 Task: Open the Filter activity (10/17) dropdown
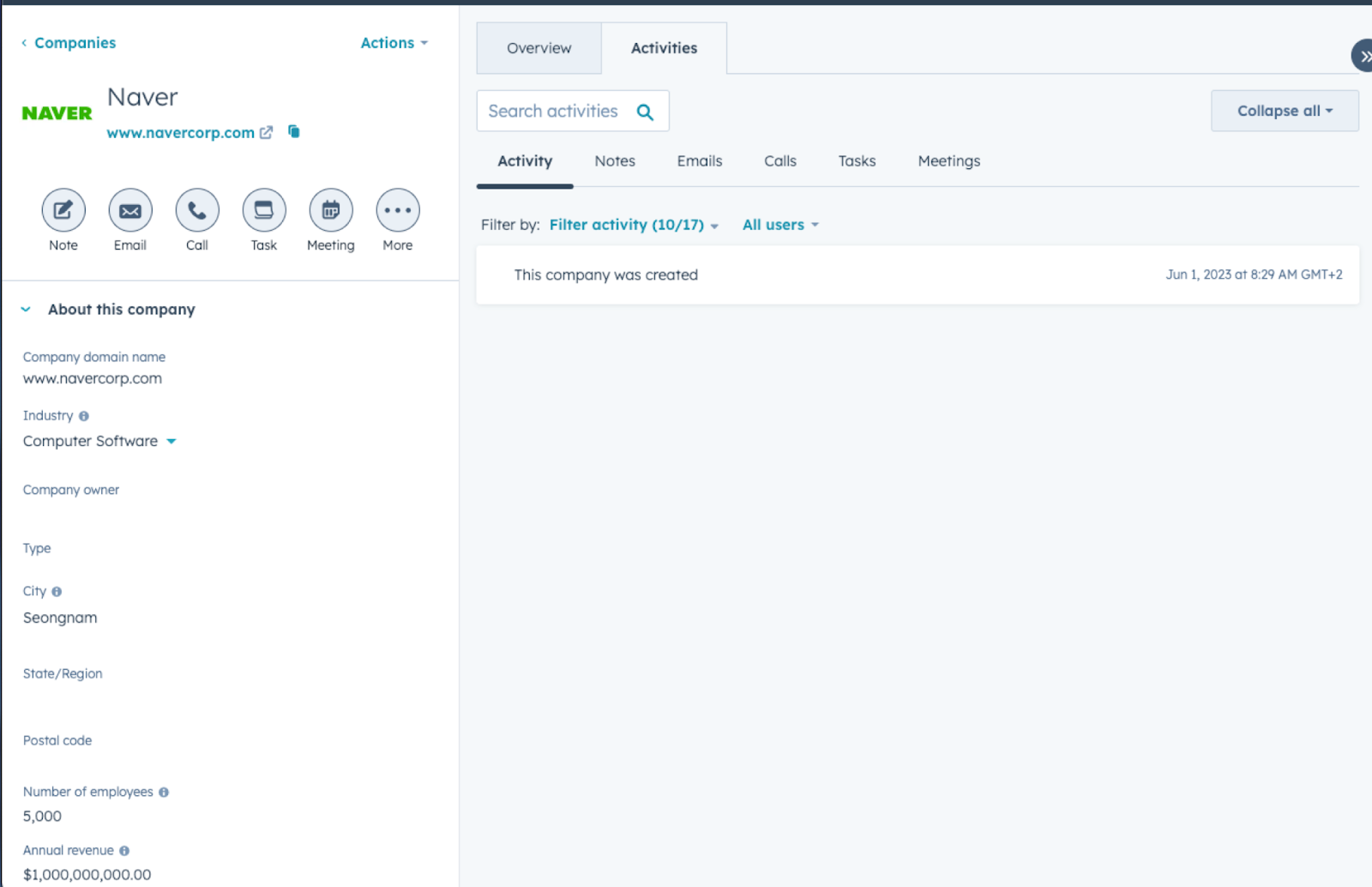634,224
